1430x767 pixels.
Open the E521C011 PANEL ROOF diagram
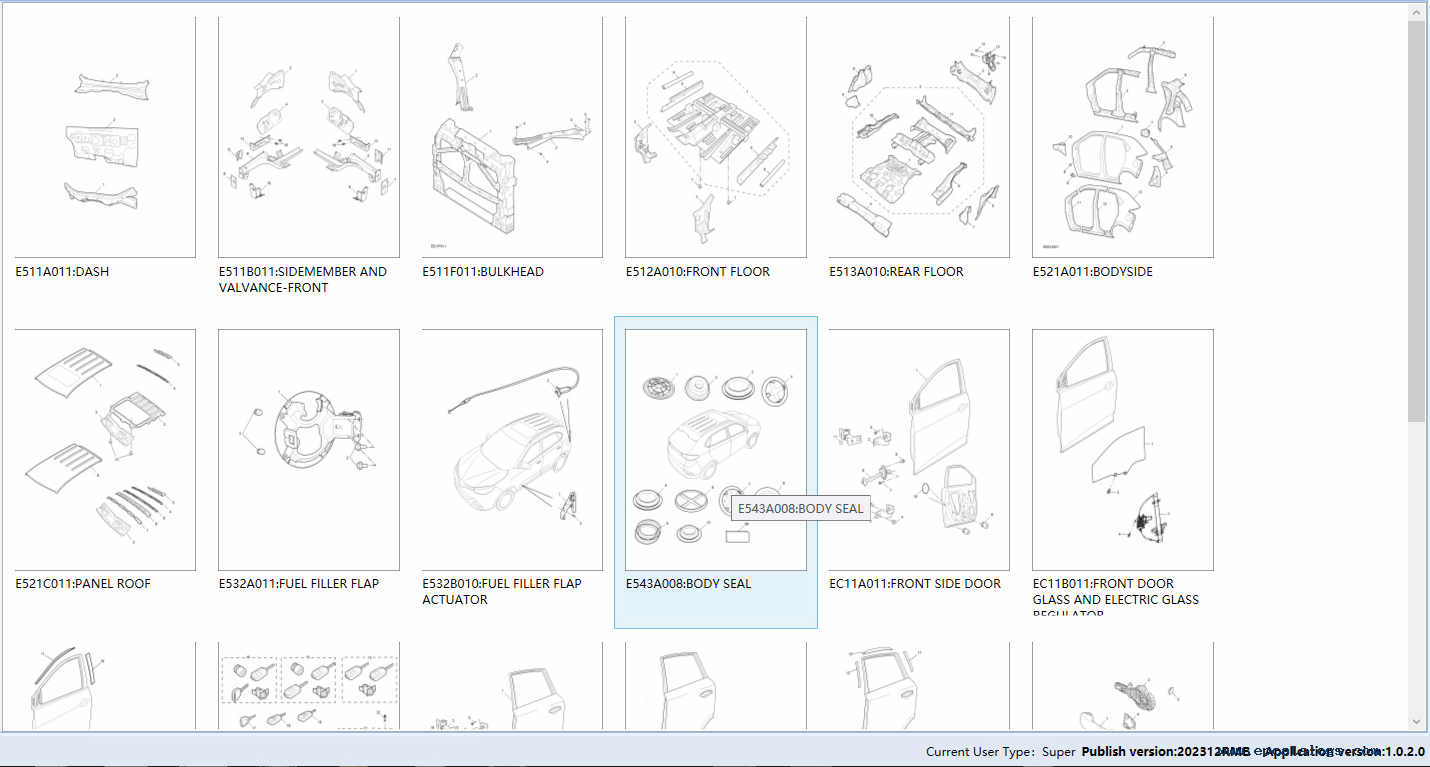(x=105, y=450)
